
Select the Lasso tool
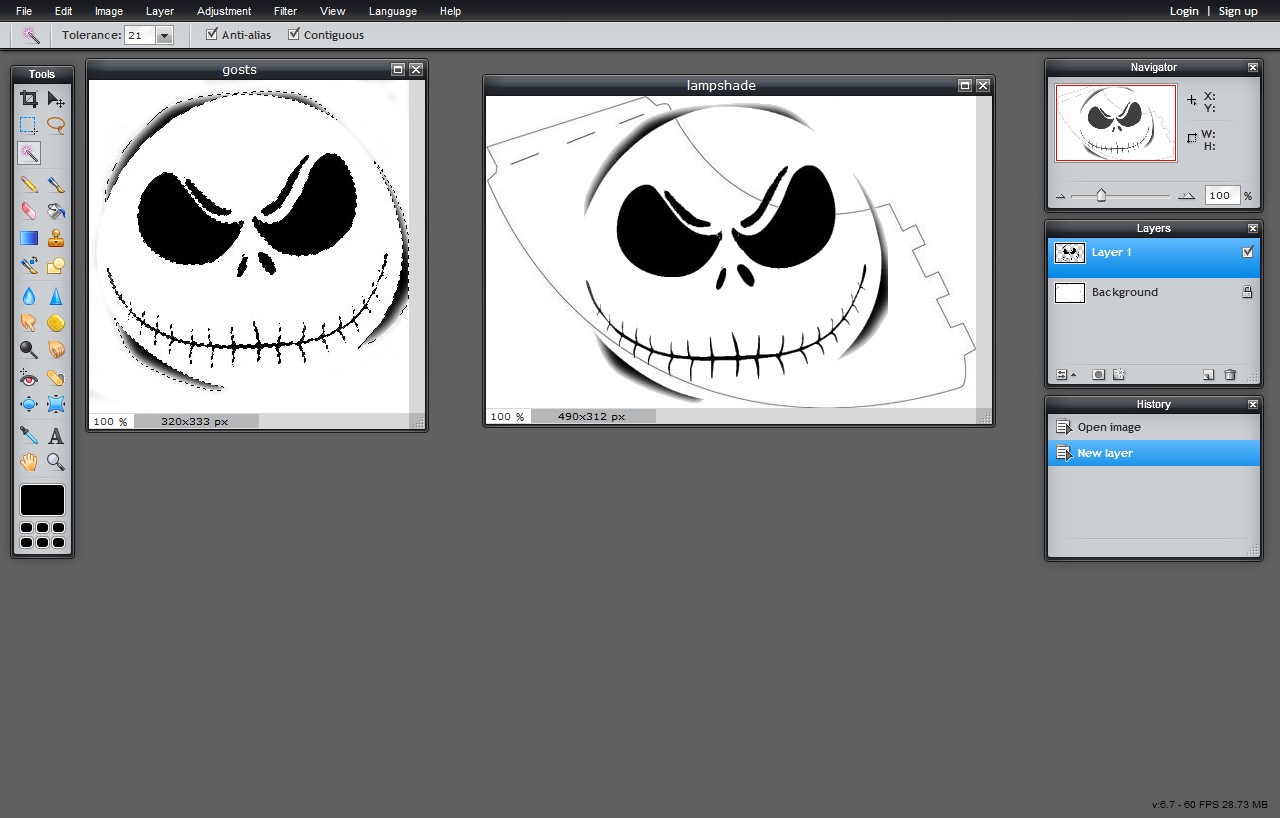point(56,126)
